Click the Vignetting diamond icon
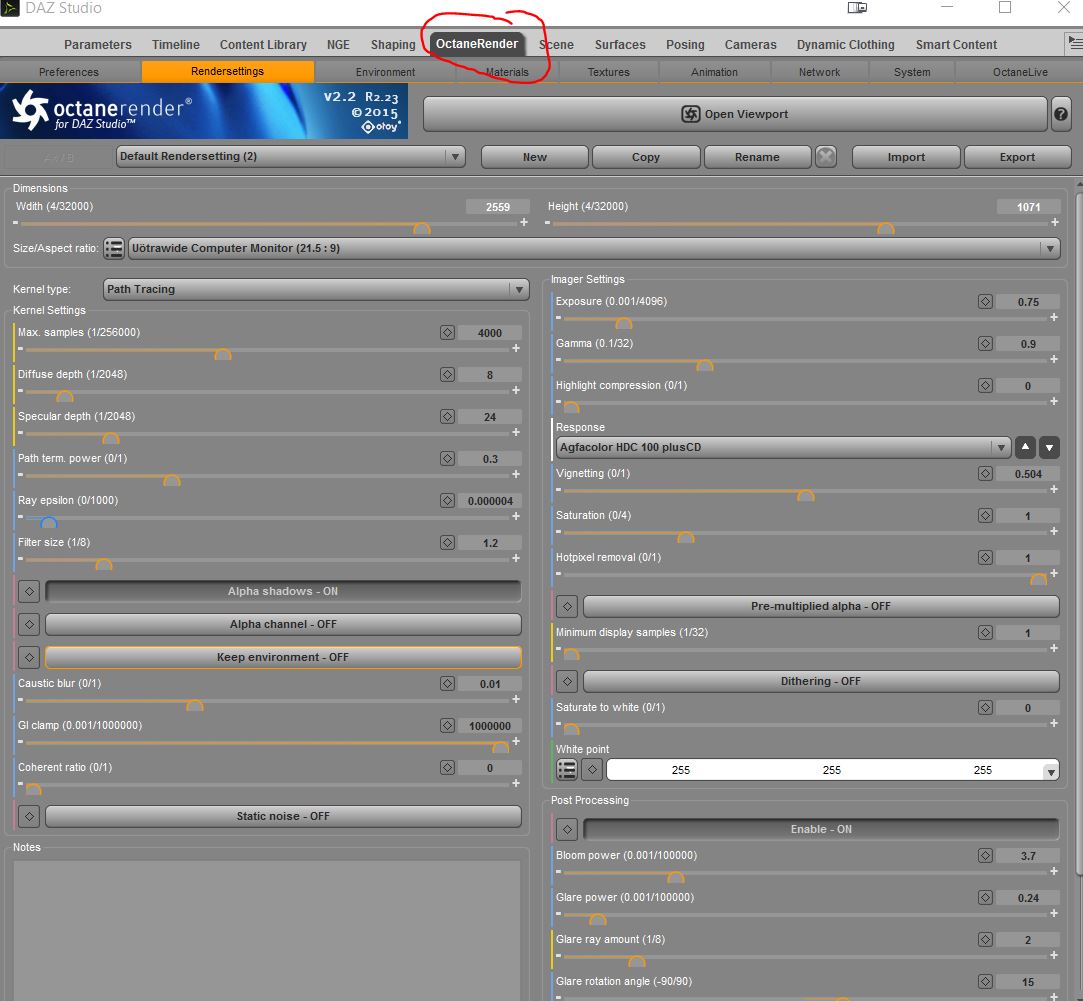Viewport: 1083px width, 1001px height. [985, 473]
